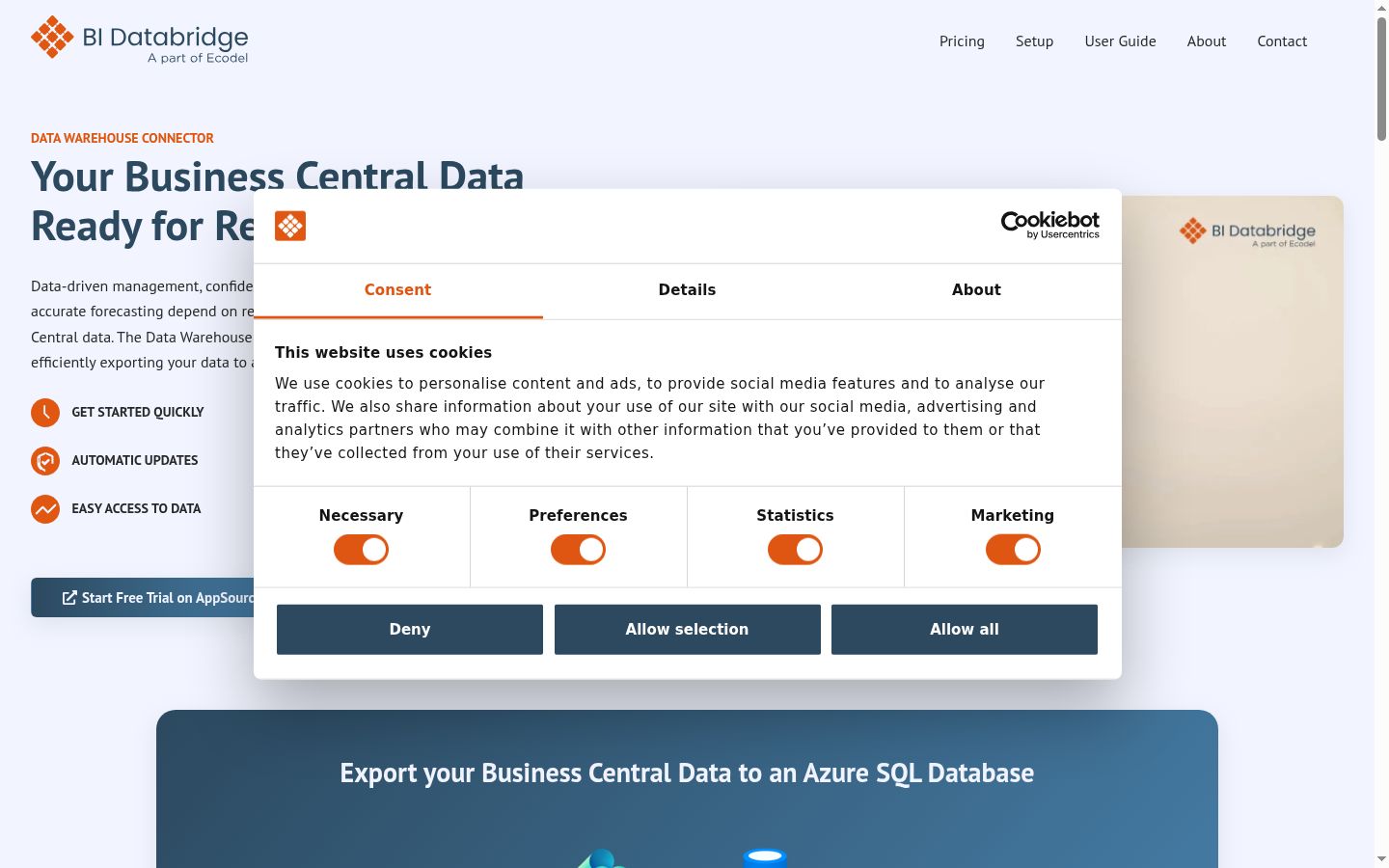
Task: Click the 'Statistics' cookie category label
Action: [796, 516]
